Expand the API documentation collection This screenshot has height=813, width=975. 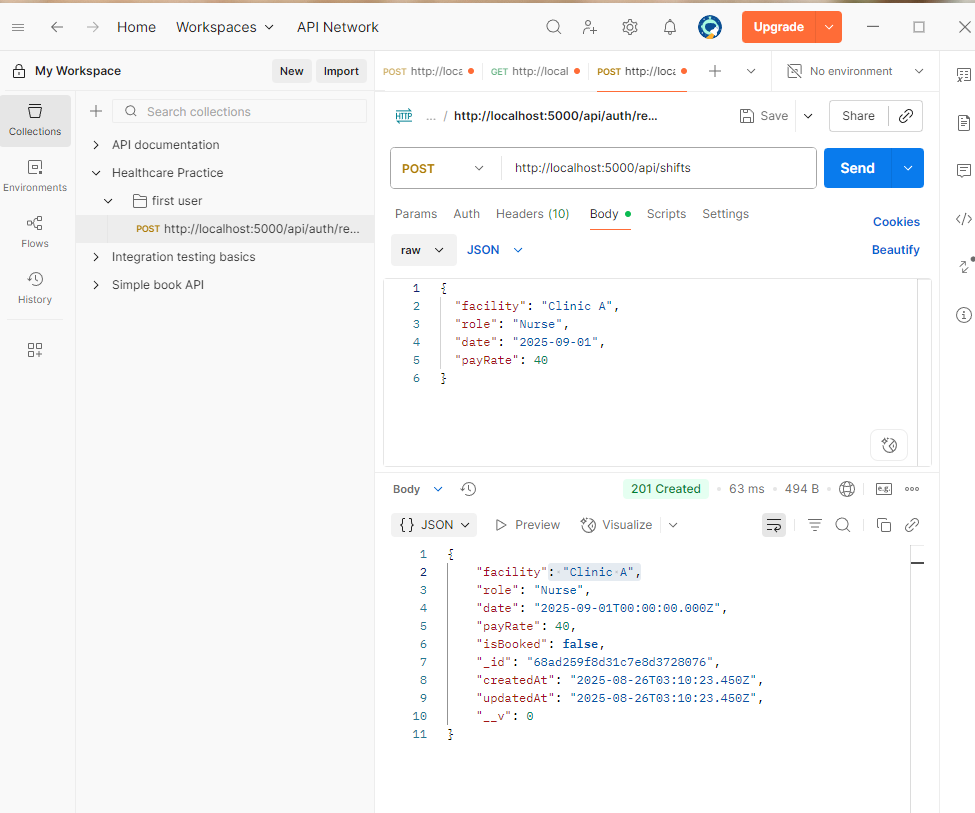pyautogui.click(x=96, y=145)
